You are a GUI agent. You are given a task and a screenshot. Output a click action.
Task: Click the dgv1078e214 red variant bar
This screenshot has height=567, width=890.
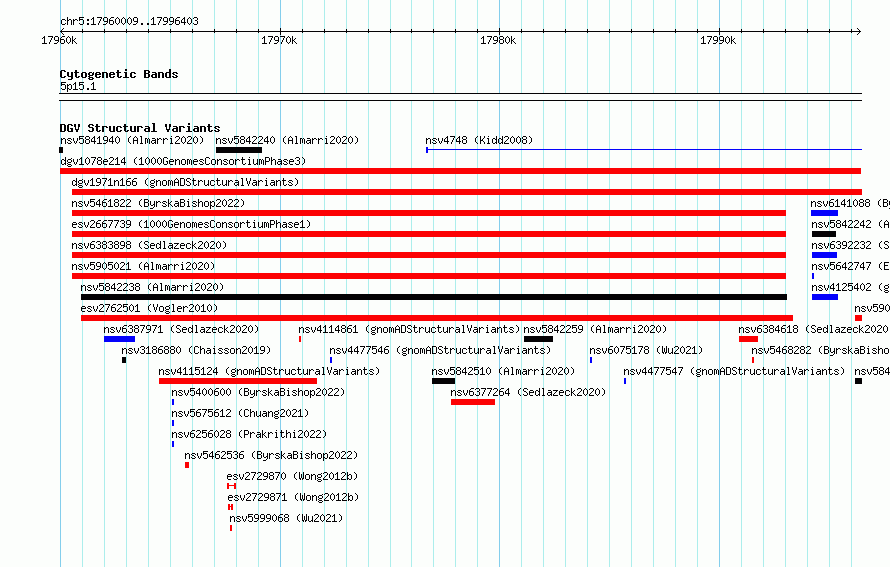(460, 171)
